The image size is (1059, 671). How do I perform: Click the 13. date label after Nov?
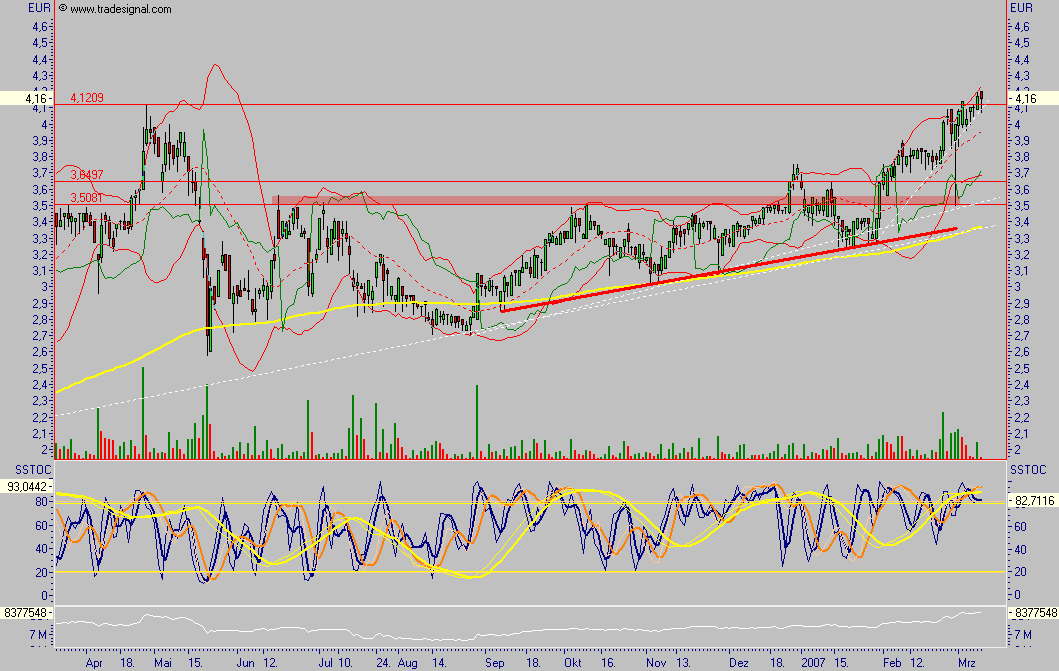coord(683,663)
